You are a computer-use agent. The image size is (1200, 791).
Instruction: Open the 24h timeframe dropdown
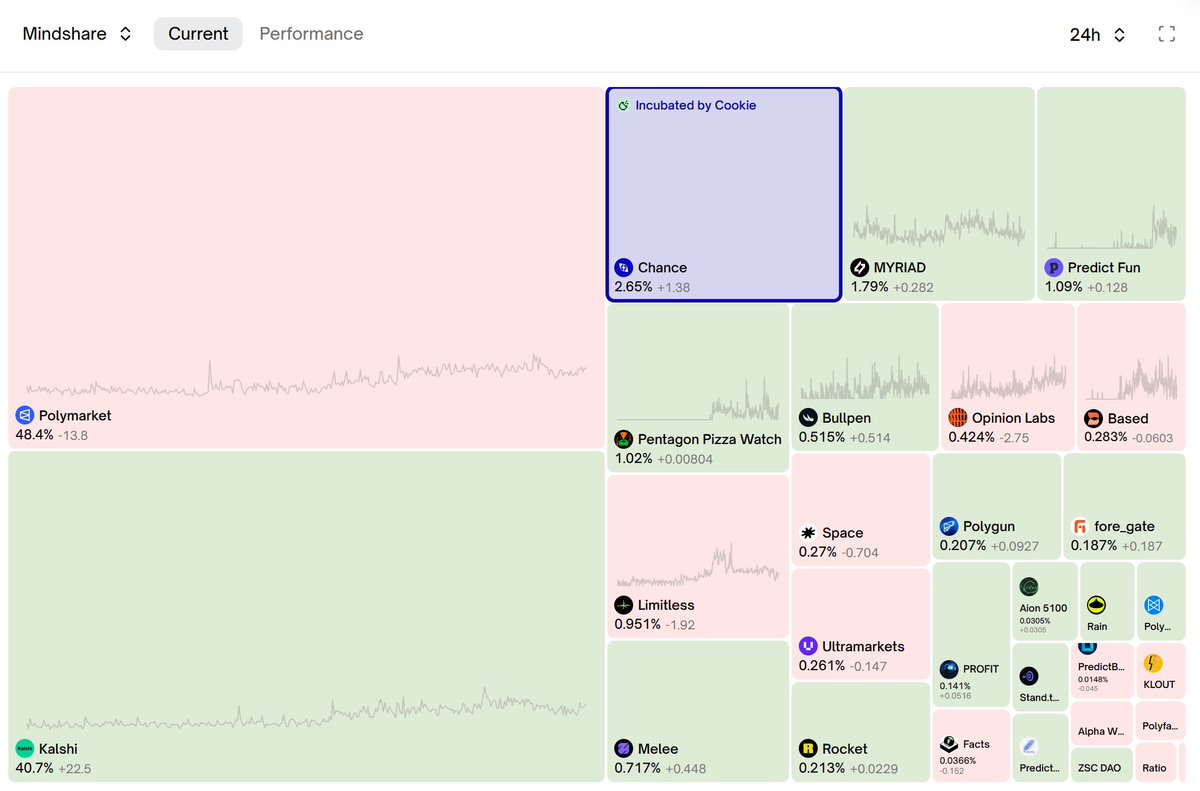click(1097, 34)
